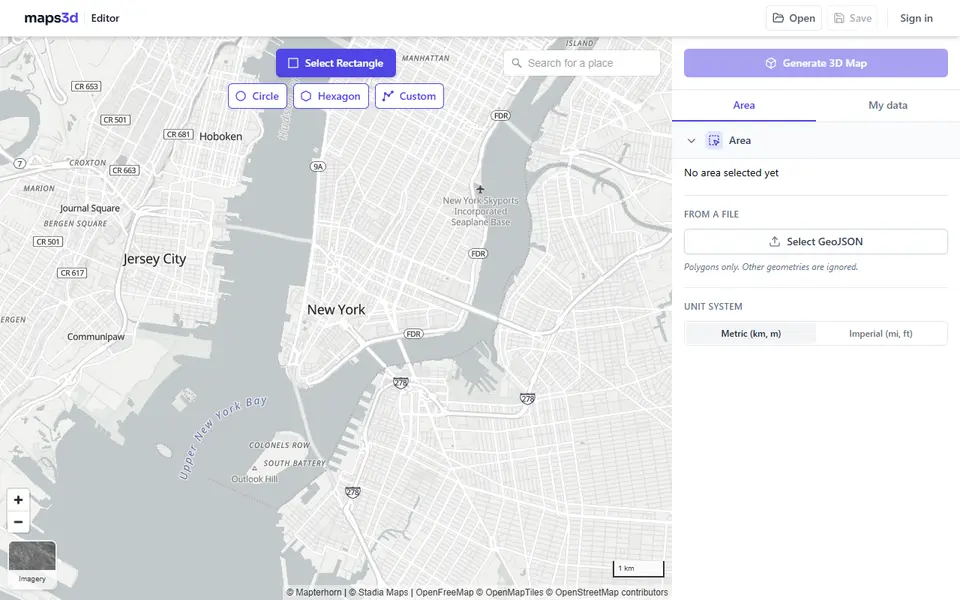Choose the Hexagon selection shape
960x600 pixels.
pyautogui.click(x=331, y=96)
